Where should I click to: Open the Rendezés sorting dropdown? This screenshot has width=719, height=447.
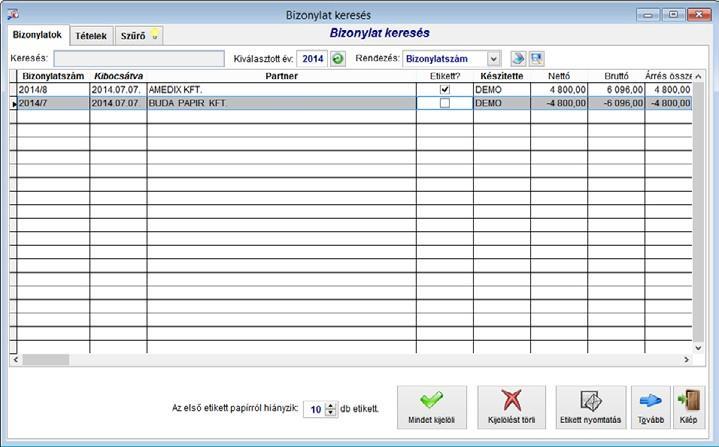click(x=493, y=59)
